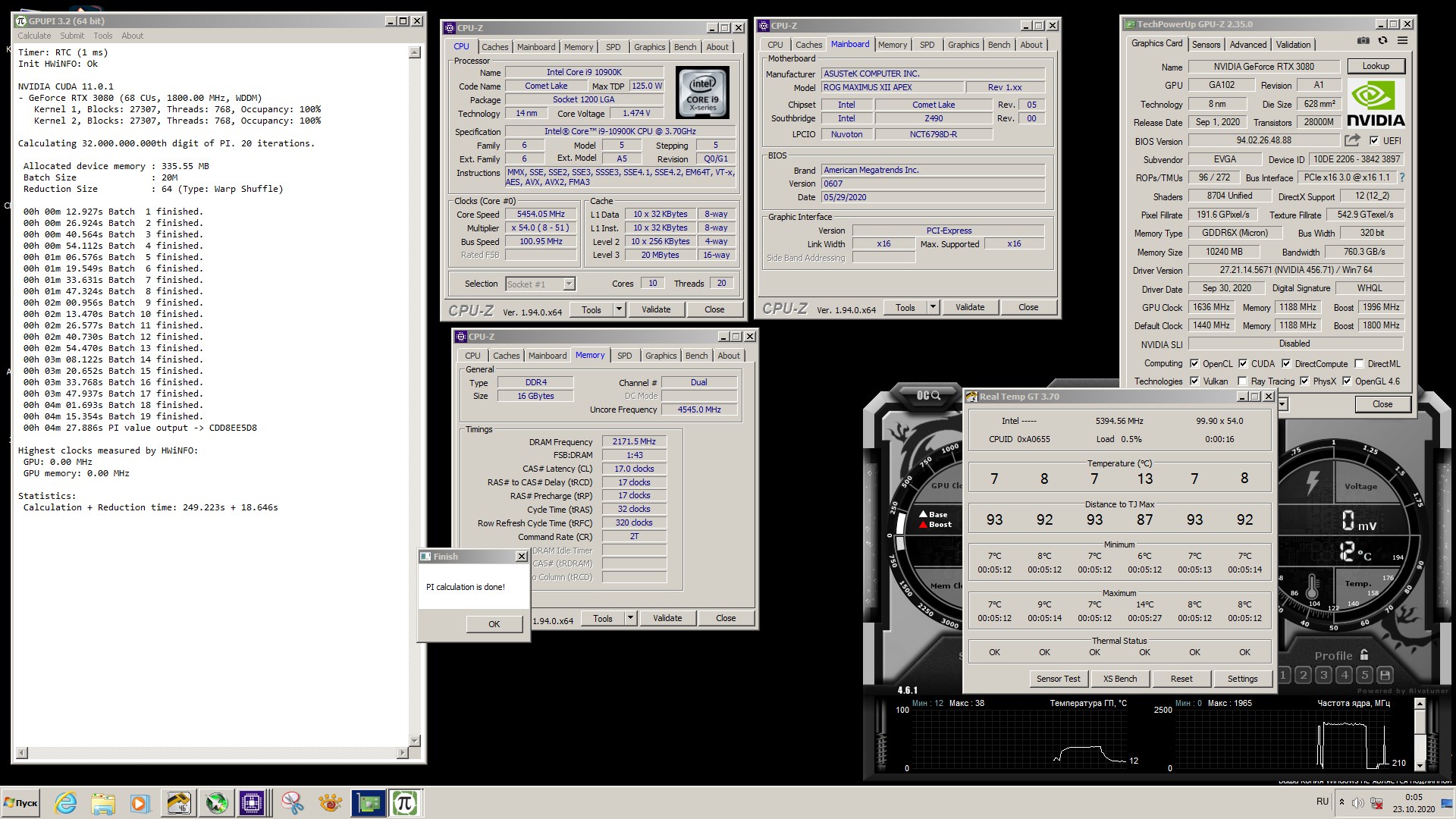This screenshot has height=819, width=1456.
Task: Click OK in the Finish dialog
Action: [494, 624]
